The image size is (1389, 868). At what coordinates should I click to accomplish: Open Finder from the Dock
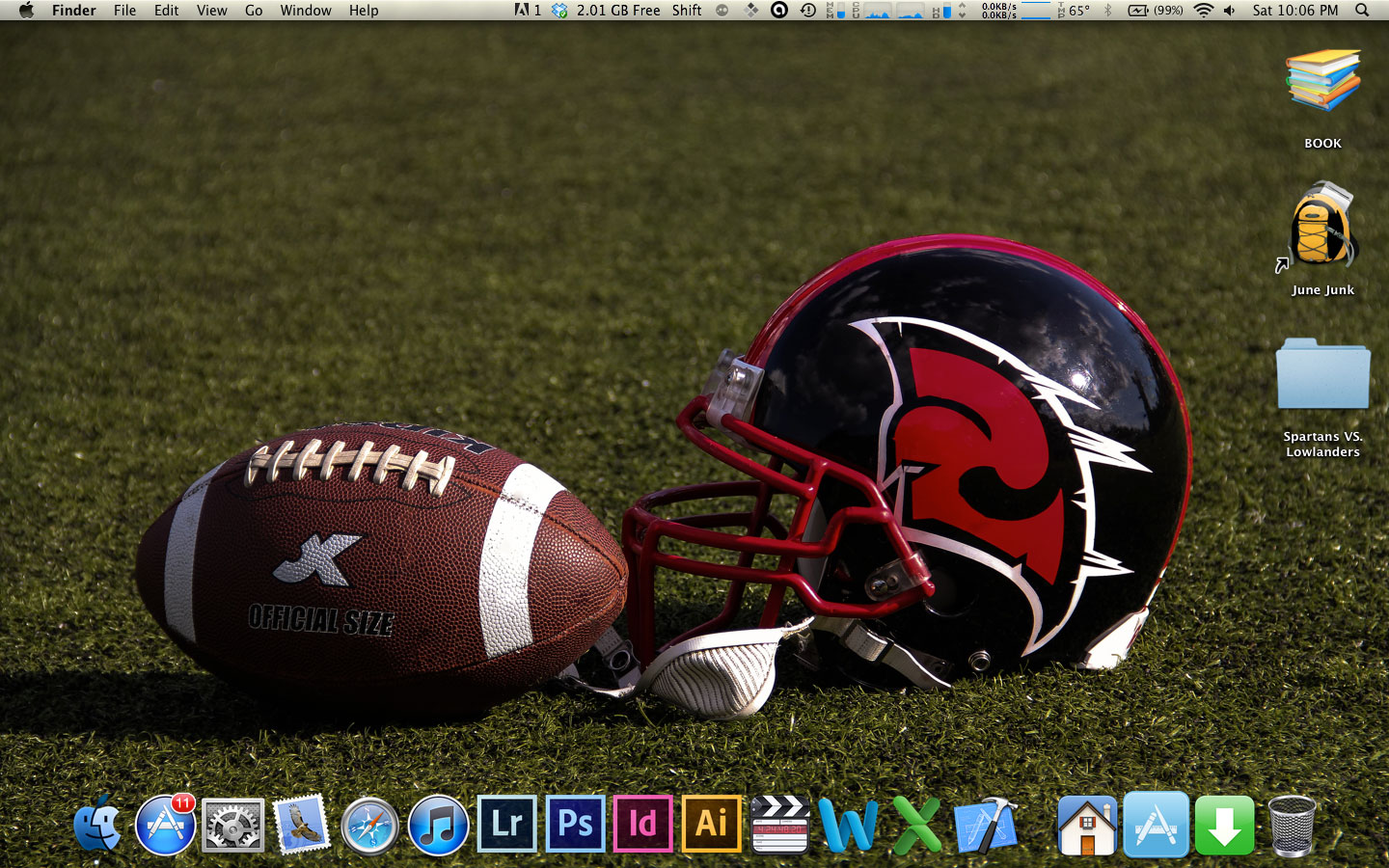tap(97, 825)
